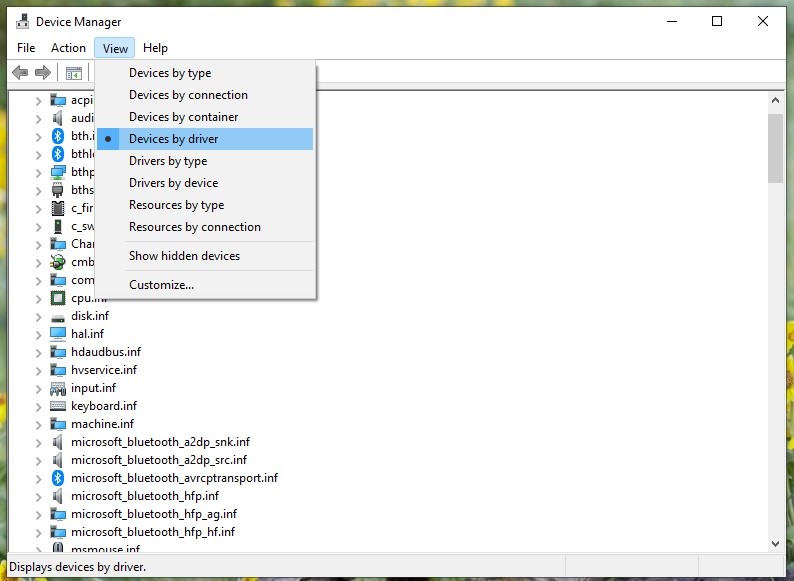Toggle Show hidden devices in the View menu

(x=184, y=256)
